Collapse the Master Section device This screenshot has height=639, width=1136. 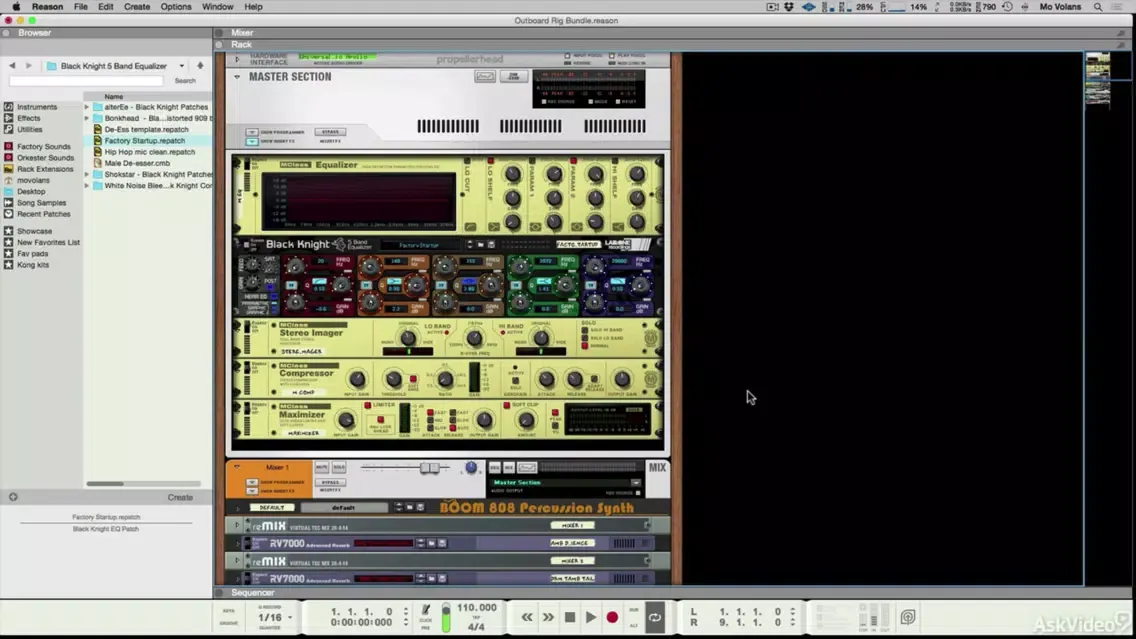[237, 77]
